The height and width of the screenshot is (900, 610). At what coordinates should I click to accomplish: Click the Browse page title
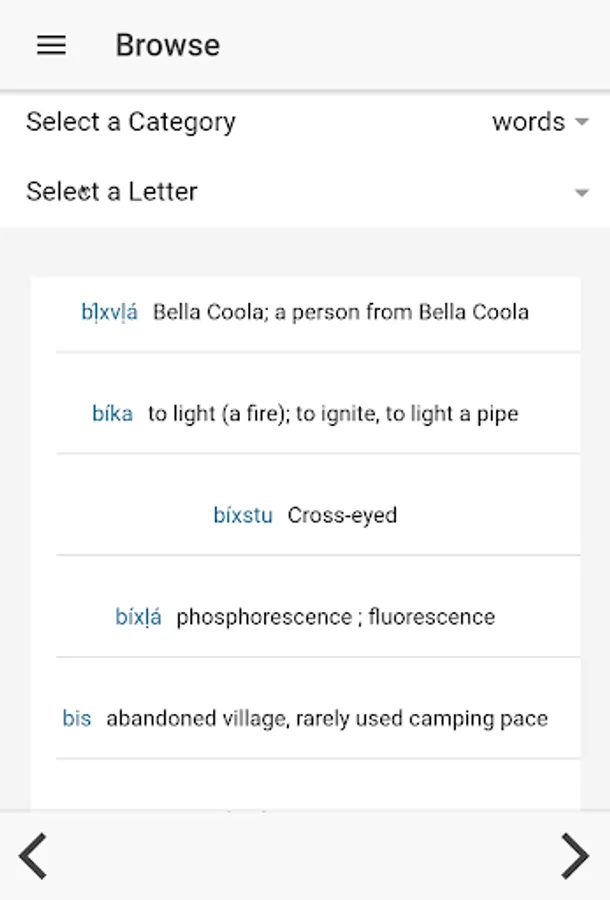click(167, 45)
